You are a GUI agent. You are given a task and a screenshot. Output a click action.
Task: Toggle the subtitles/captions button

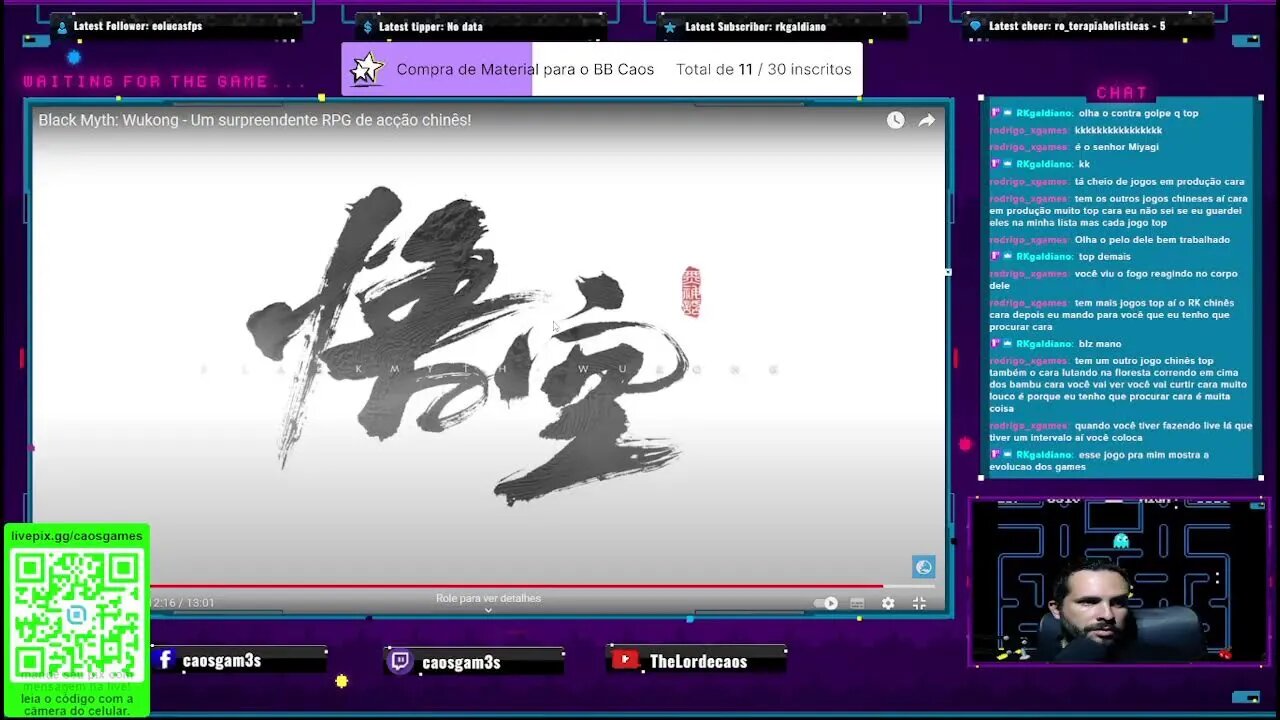pyautogui.click(x=857, y=603)
